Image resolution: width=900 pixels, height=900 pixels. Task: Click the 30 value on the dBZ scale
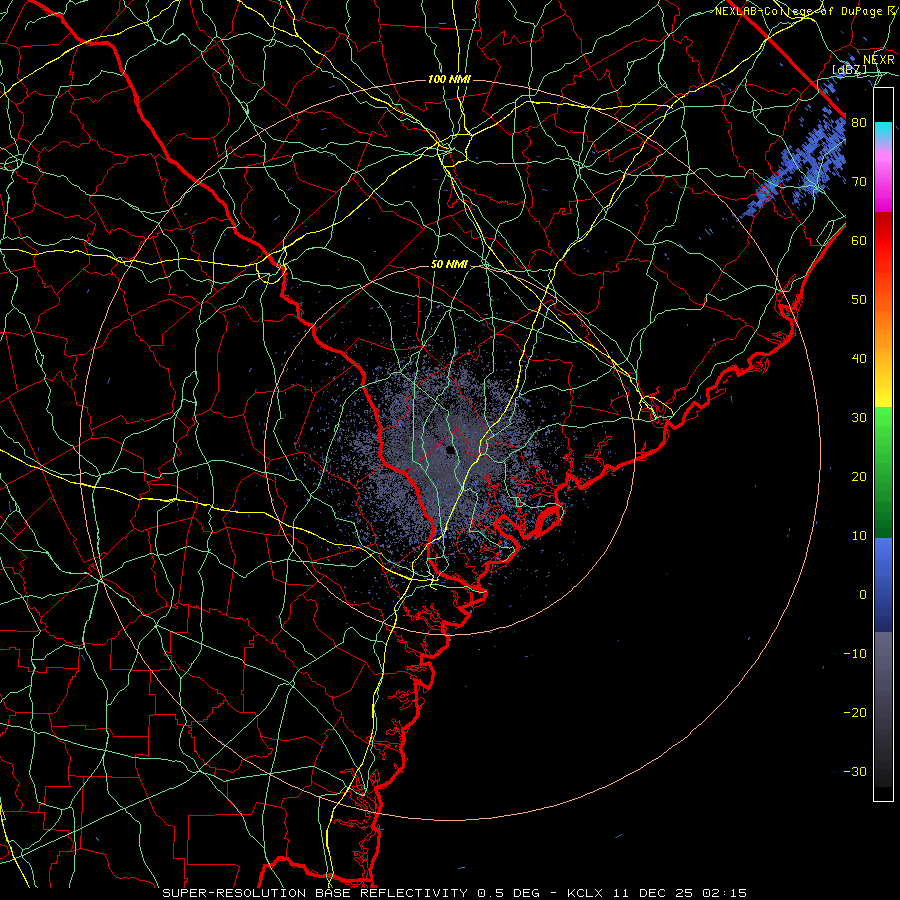click(859, 418)
